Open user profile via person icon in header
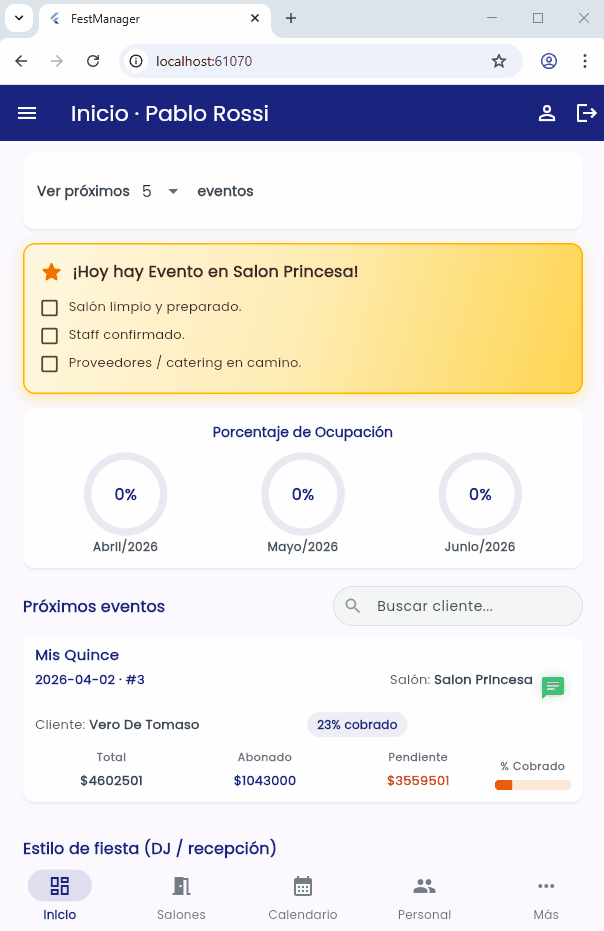 [547, 113]
